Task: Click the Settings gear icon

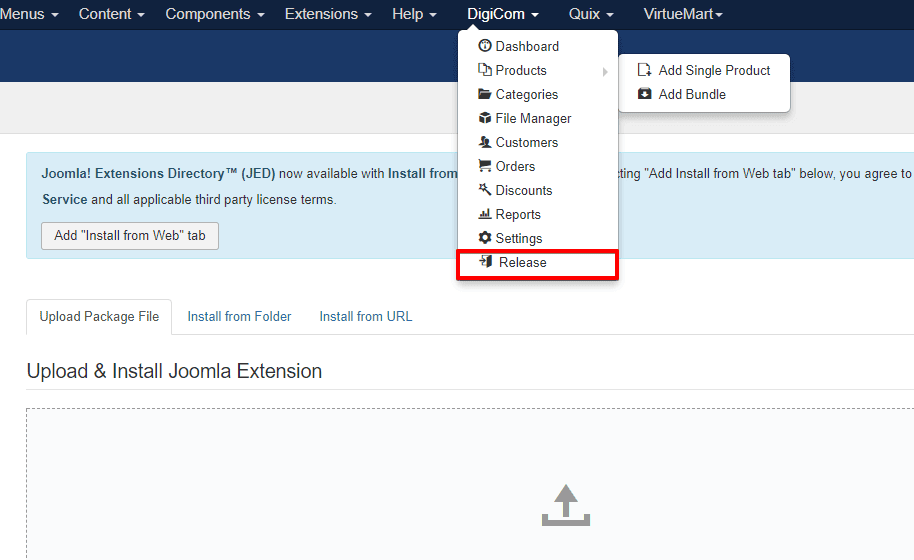Action: tap(485, 238)
